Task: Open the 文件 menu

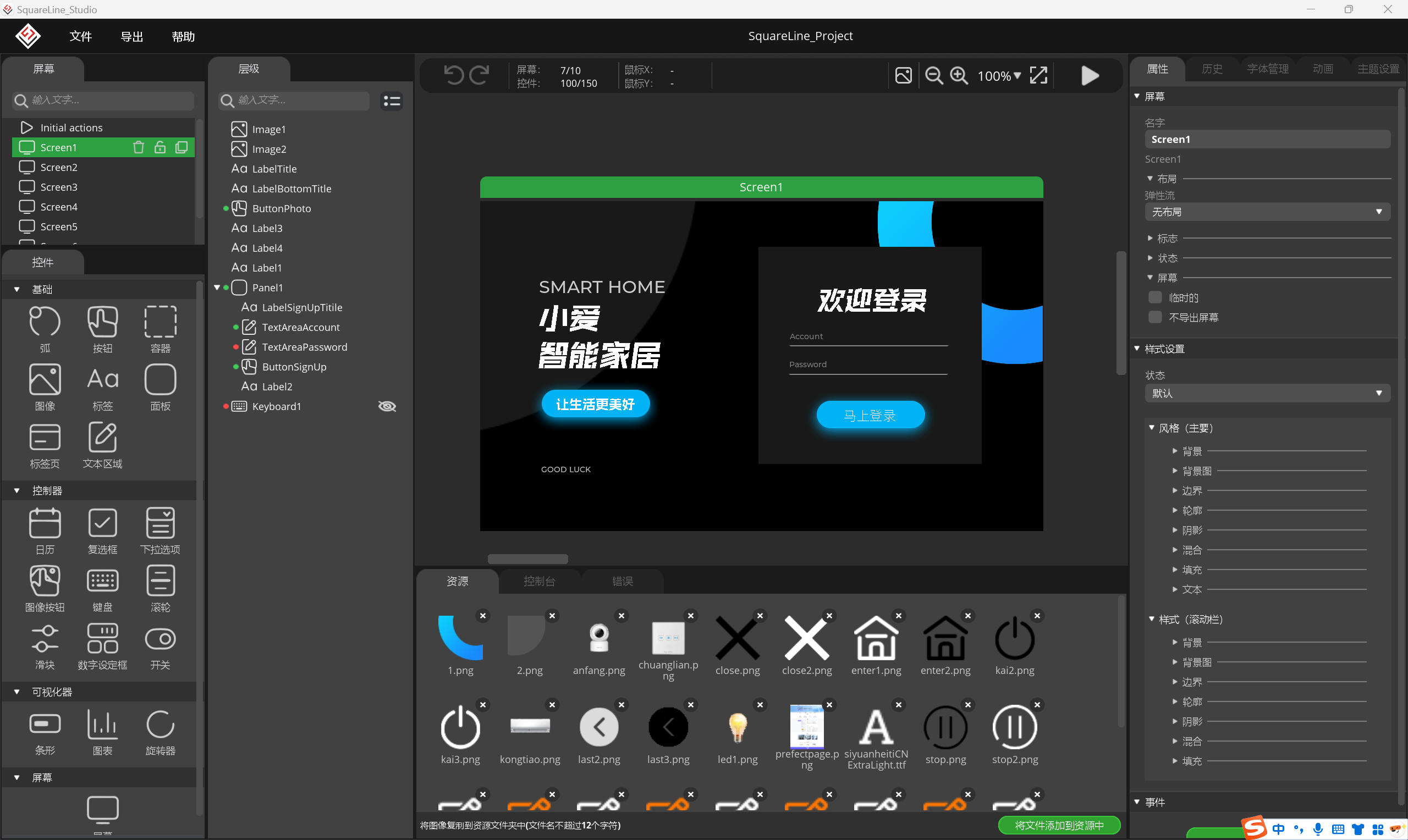Action: pos(80,37)
